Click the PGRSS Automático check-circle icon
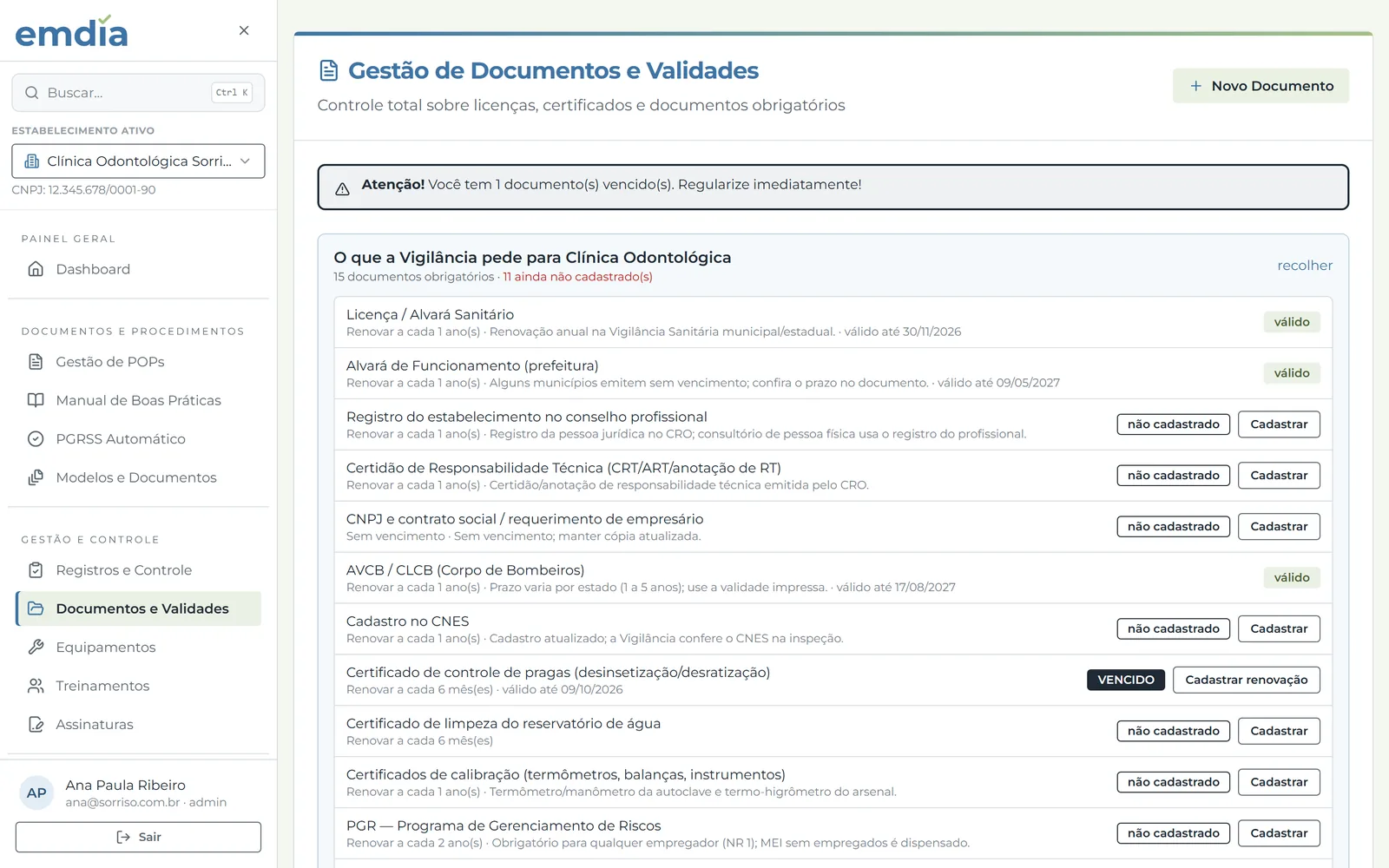1389x868 pixels. pos(36,439)
